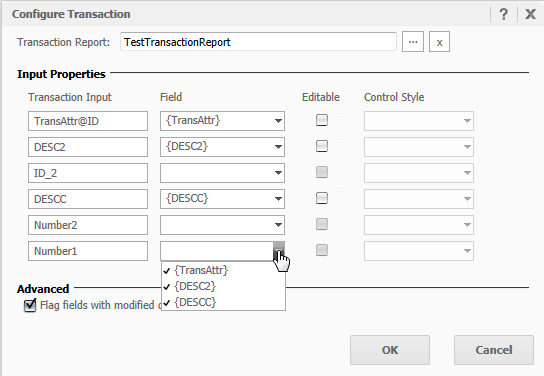The height and width of the screenshot is (376, 544).
Task: Click the Transaction Input column header
Action: point(70,97)
